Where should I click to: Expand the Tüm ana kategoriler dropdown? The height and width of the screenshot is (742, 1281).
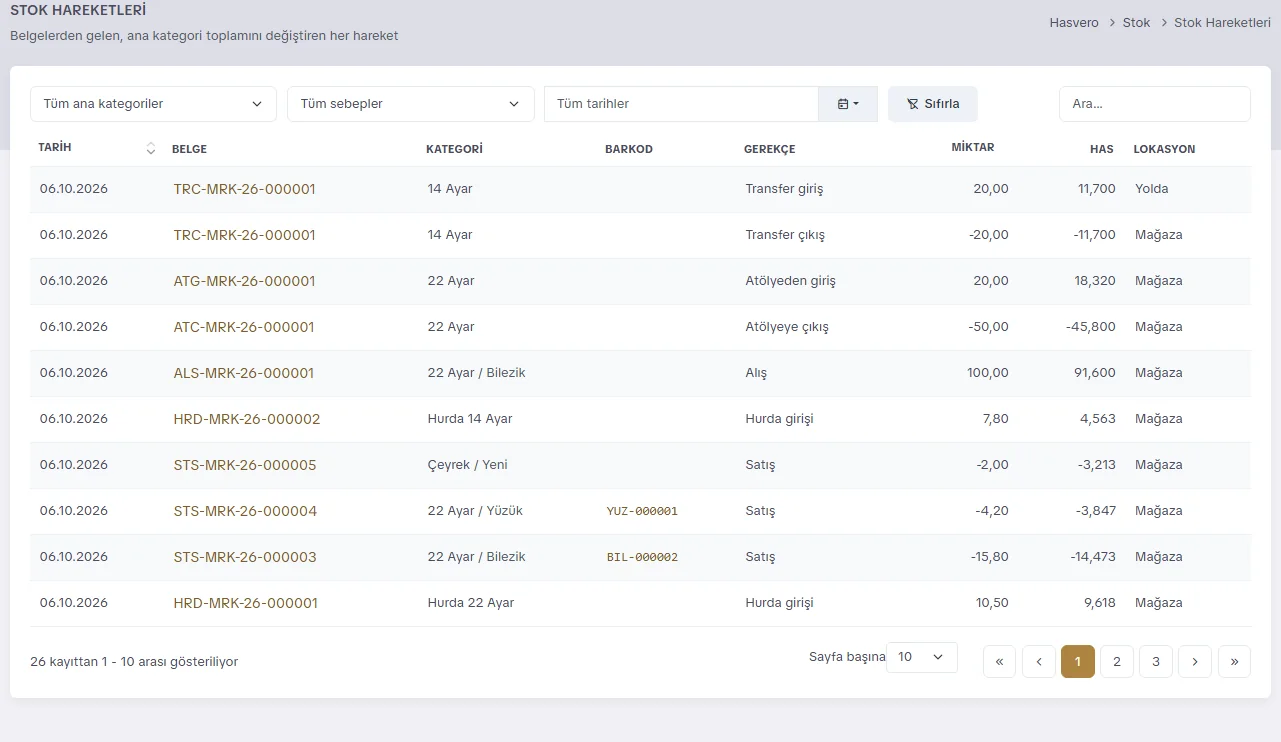coord(153,104)
